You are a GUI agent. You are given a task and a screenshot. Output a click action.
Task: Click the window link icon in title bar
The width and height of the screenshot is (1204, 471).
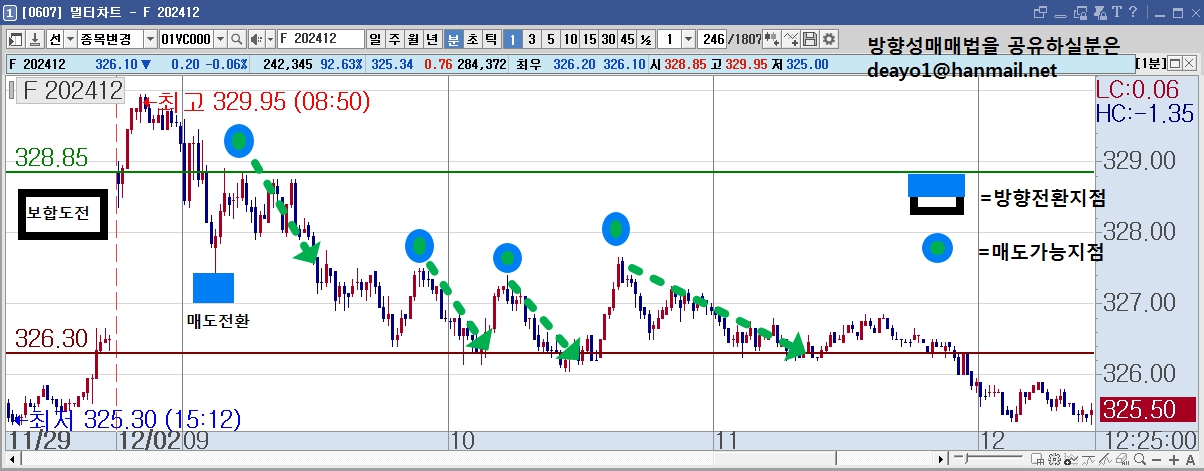1039,13
